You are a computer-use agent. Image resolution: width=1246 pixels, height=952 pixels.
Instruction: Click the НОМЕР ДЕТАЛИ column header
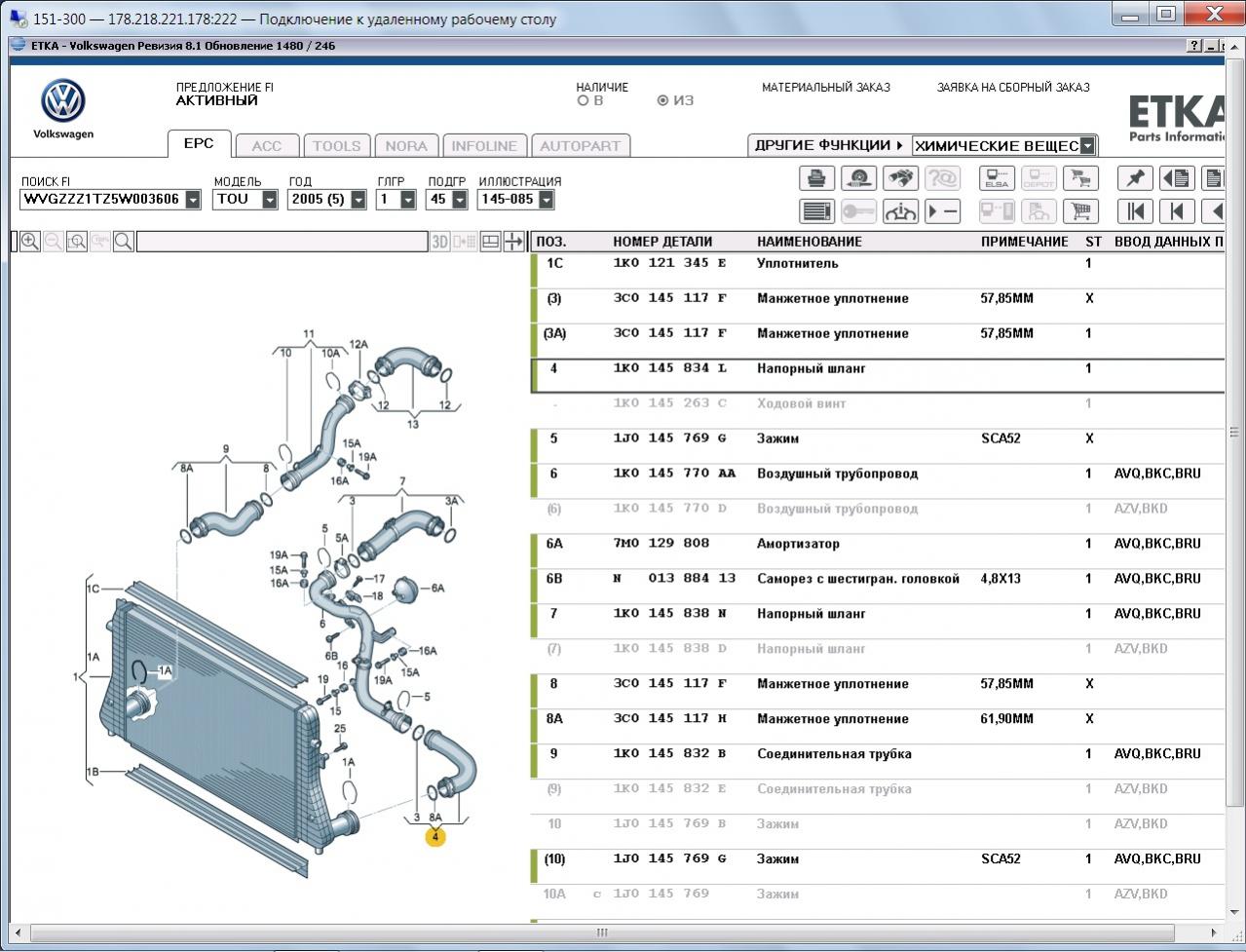point(662,242)
